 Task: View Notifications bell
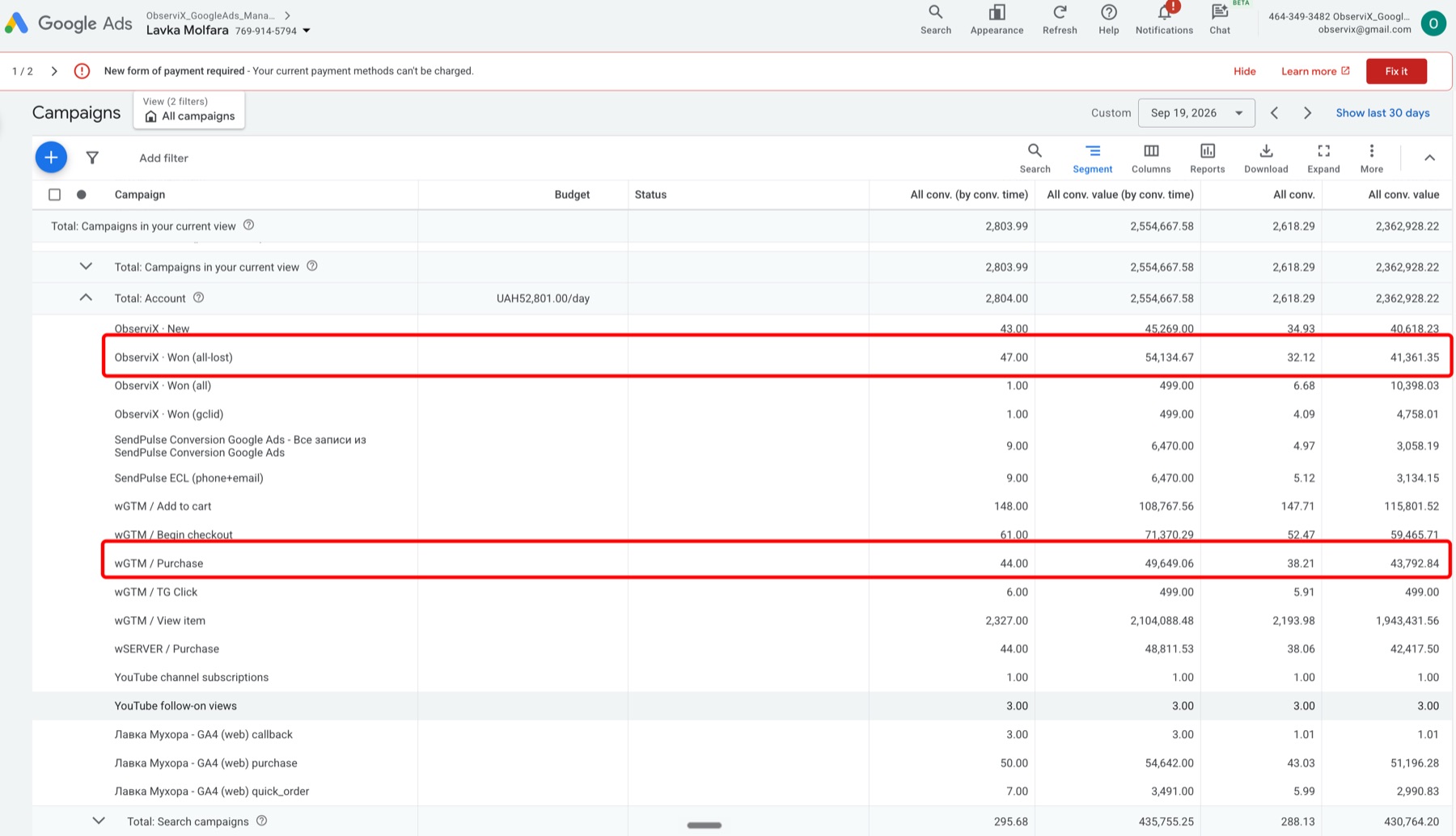click(1164, 19)
